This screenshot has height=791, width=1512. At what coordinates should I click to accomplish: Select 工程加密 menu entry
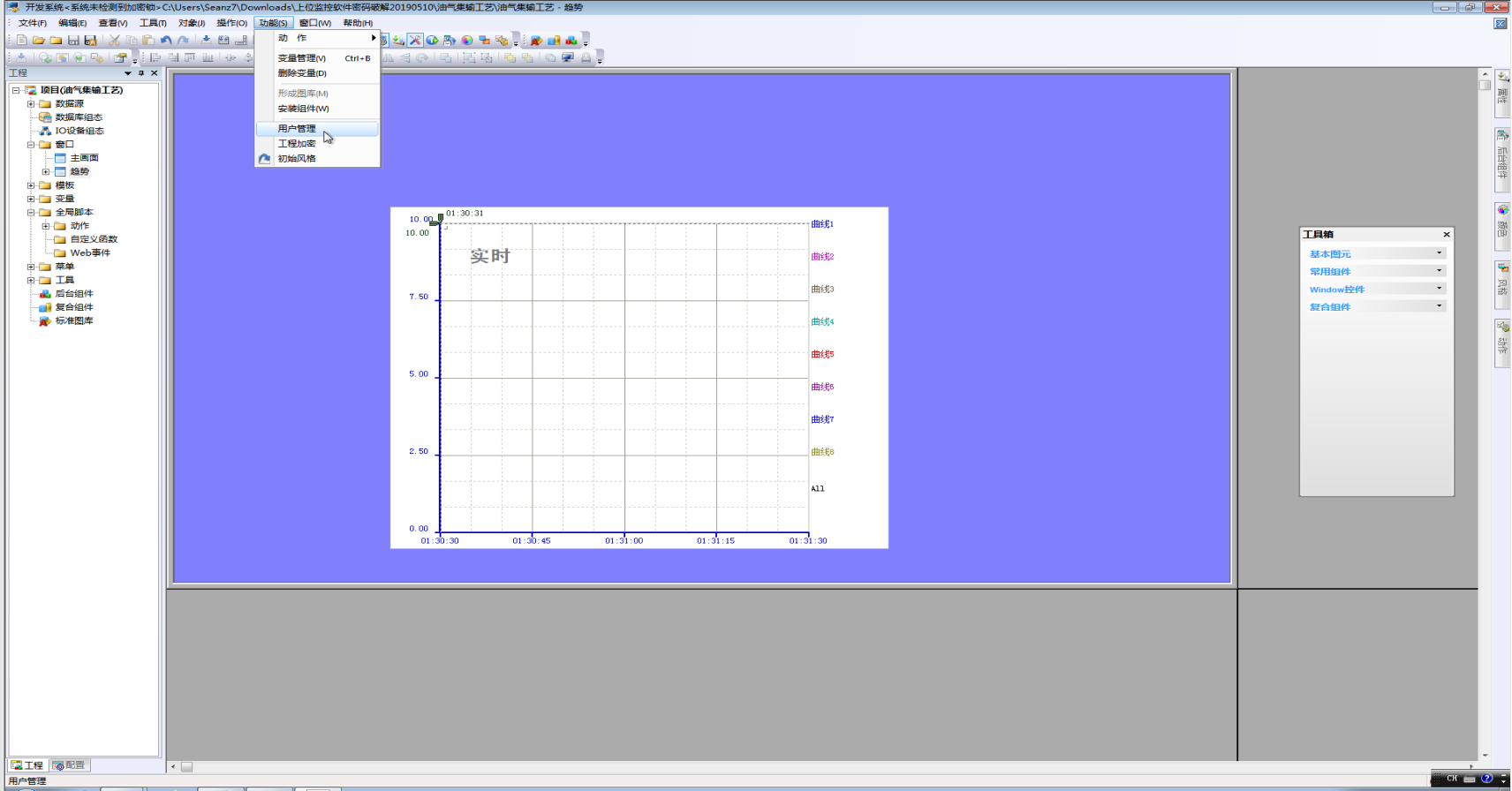(x=317, y=144)
